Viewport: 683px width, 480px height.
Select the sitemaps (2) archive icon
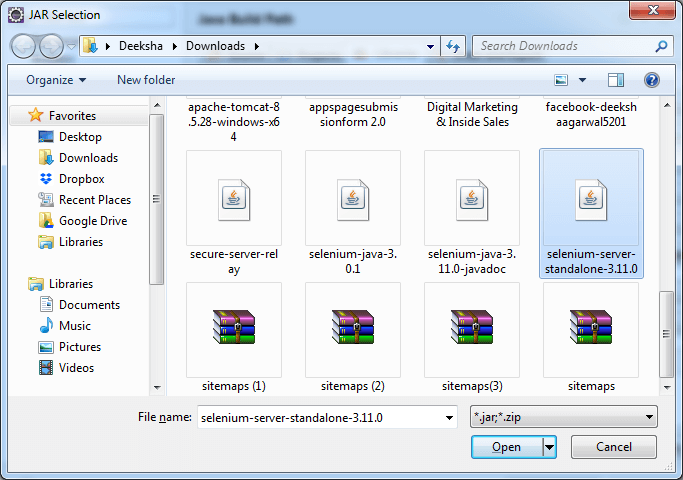(x=353, y=327)
